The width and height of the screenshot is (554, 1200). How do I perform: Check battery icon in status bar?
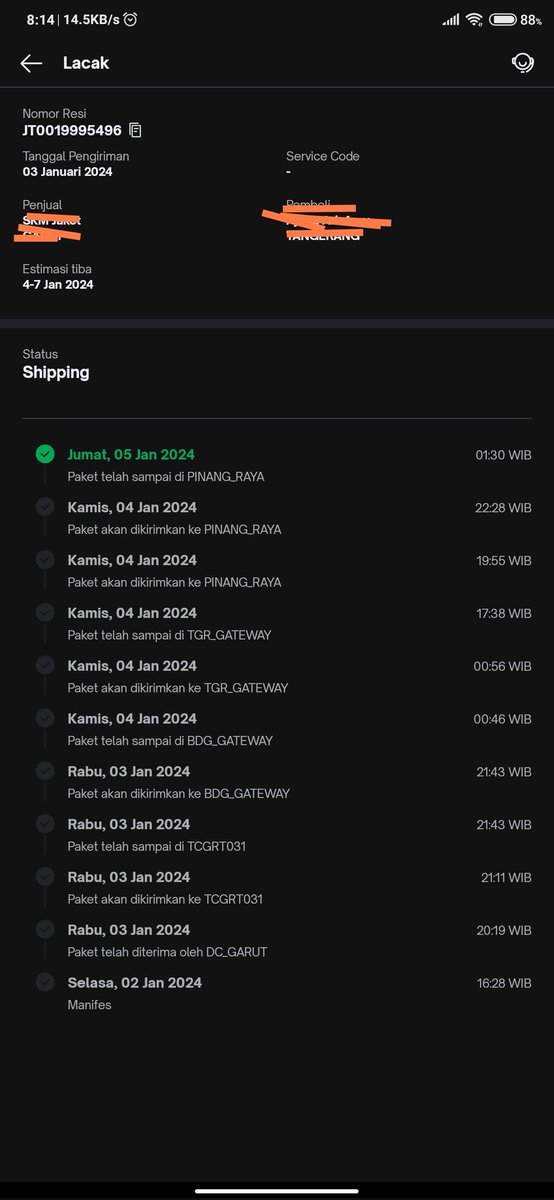coord(503,19)
